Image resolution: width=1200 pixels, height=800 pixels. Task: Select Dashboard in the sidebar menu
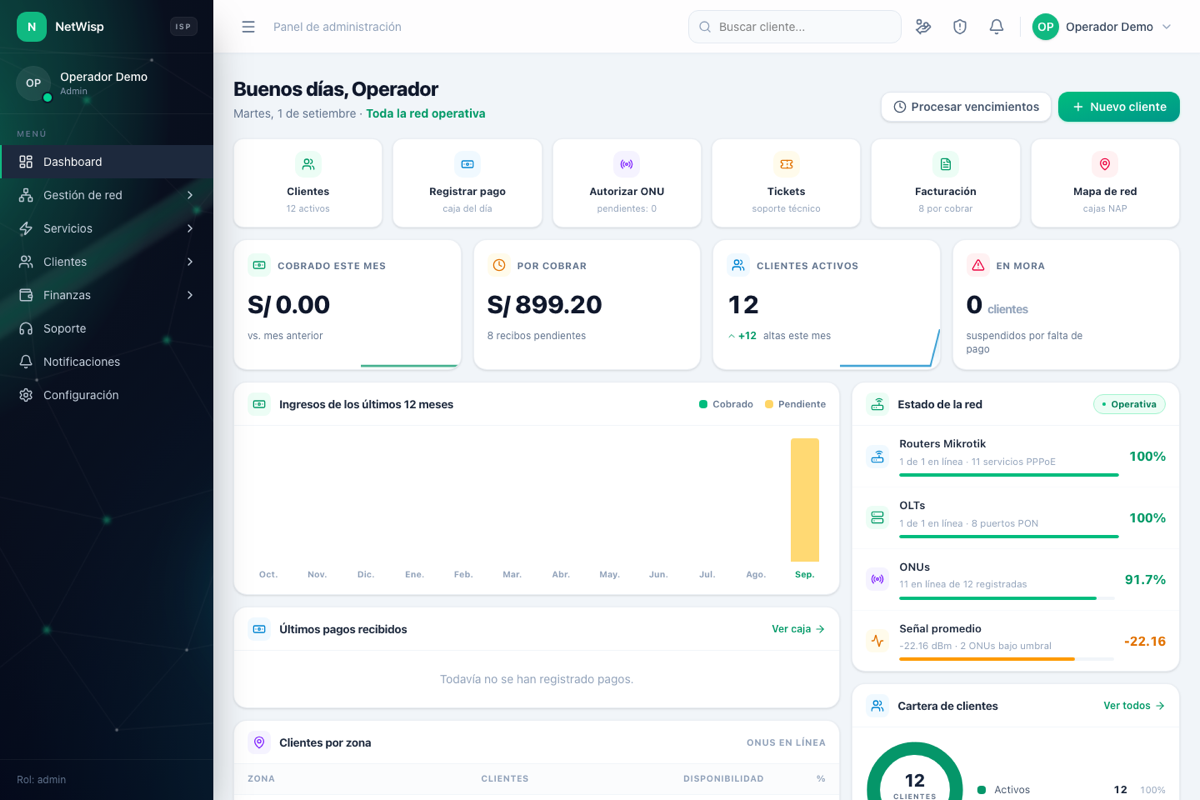(107, 162)
